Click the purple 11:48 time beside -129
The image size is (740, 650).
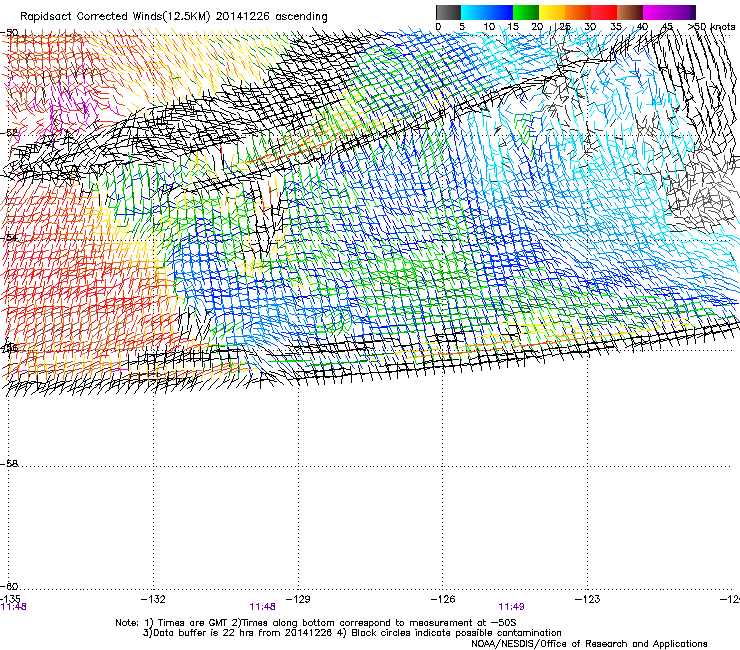point(262,607)
